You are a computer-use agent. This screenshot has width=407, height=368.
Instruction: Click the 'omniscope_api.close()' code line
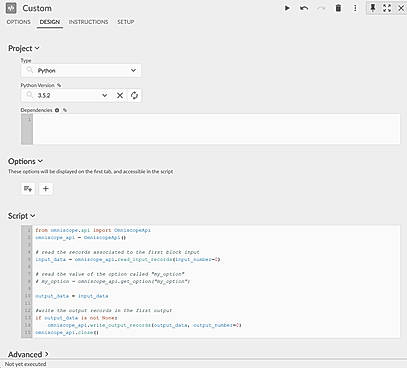67,332
